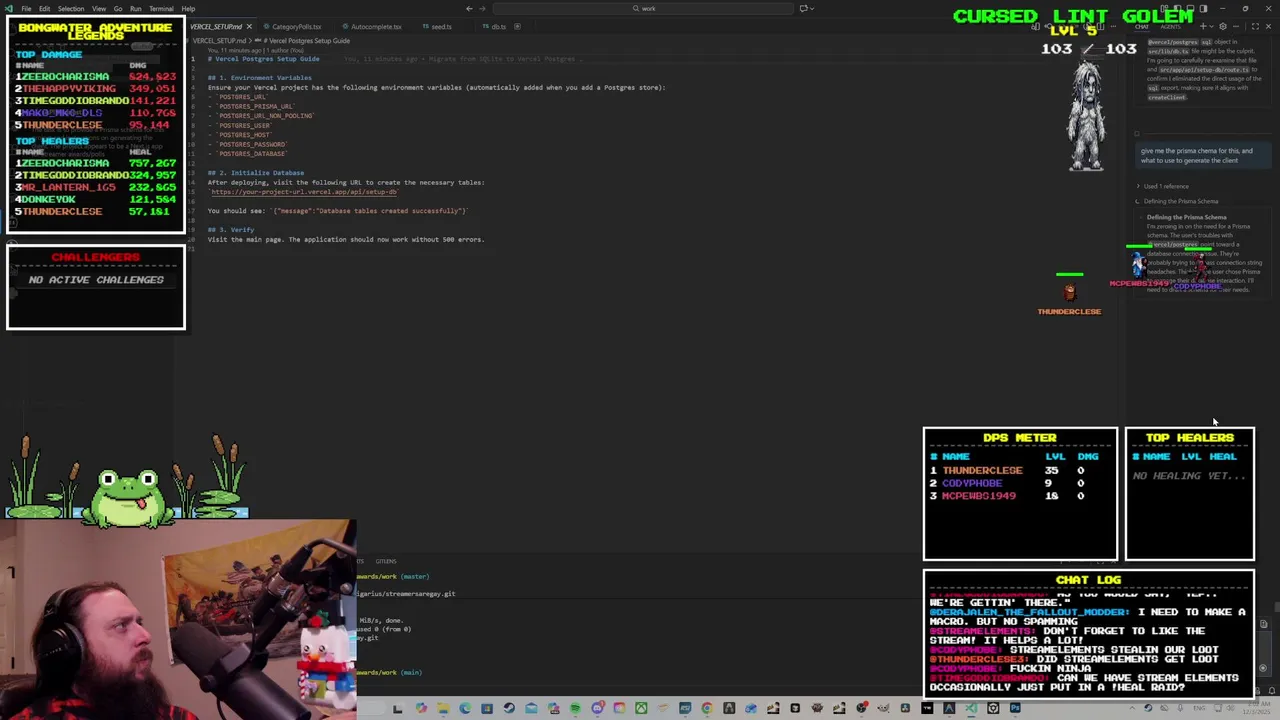Switch to the seed.ts editor tab
This screenshot has height=720, width=1280.
(x=441, y=27)
